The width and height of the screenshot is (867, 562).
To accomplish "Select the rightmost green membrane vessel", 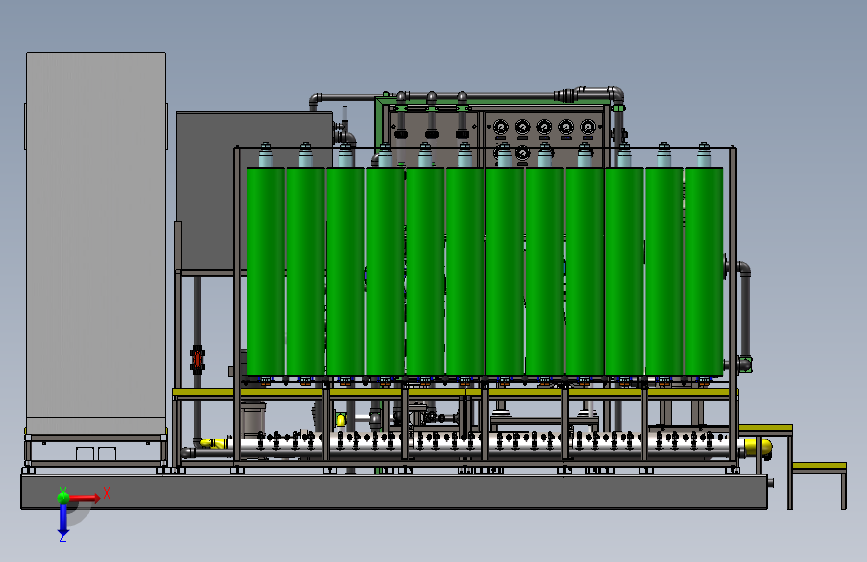I will (703, 271).
